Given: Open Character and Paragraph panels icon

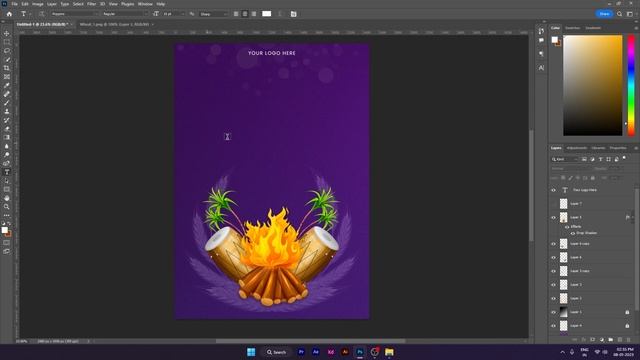Looking at the screenshot, I should [x=293, y=14].
